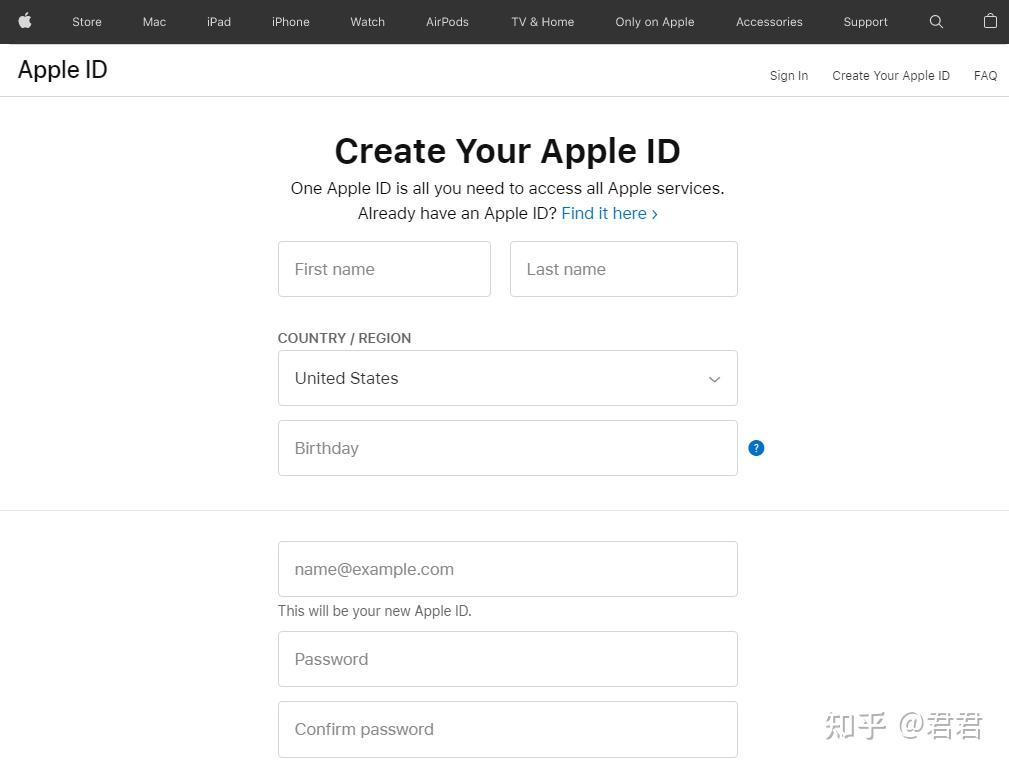Viewport: 1009px width, 767px height.
Task: Open the FAQ page
Action: pyautogui.click(x=985, y=75)
